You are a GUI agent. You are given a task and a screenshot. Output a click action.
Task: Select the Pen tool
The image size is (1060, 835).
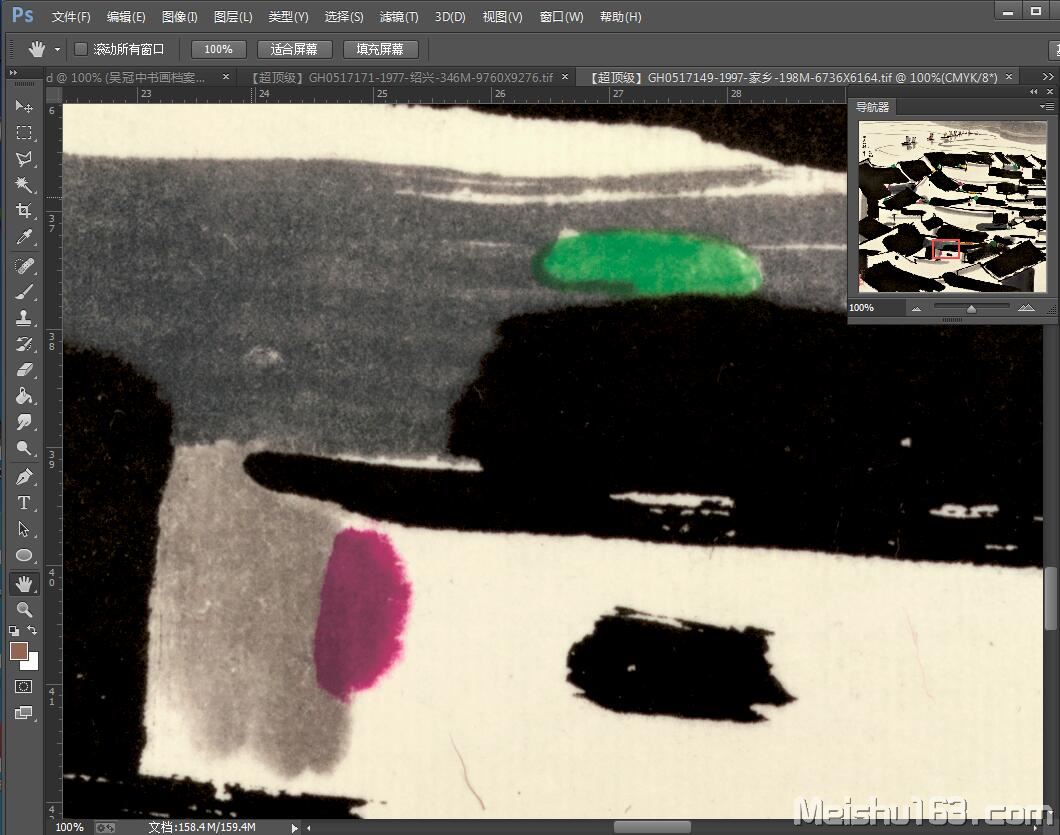tap(24, 477)
